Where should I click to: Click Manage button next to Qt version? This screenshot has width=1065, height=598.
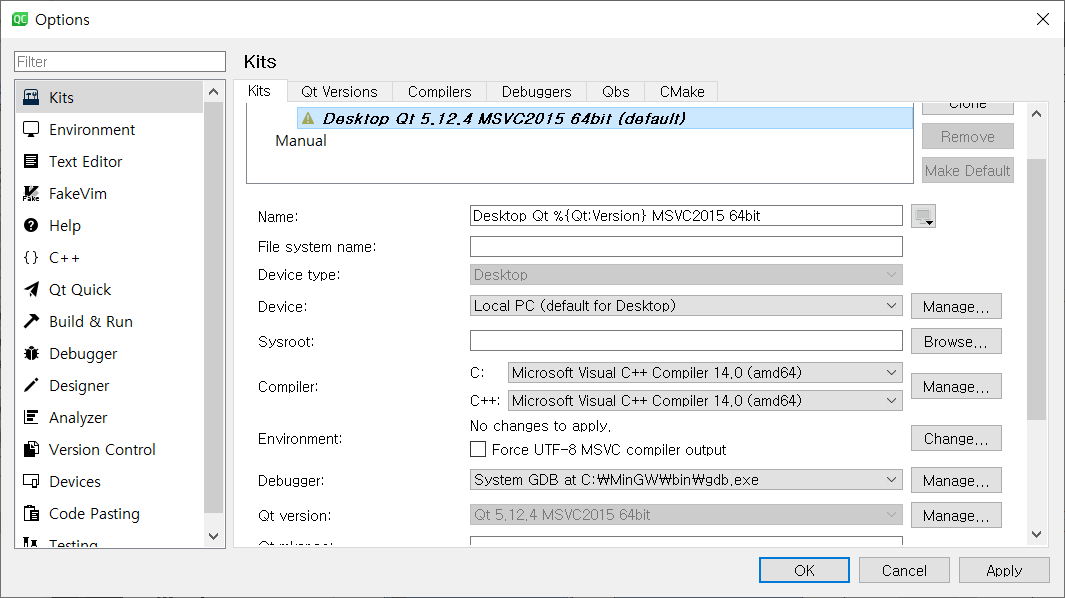(956, 516)
